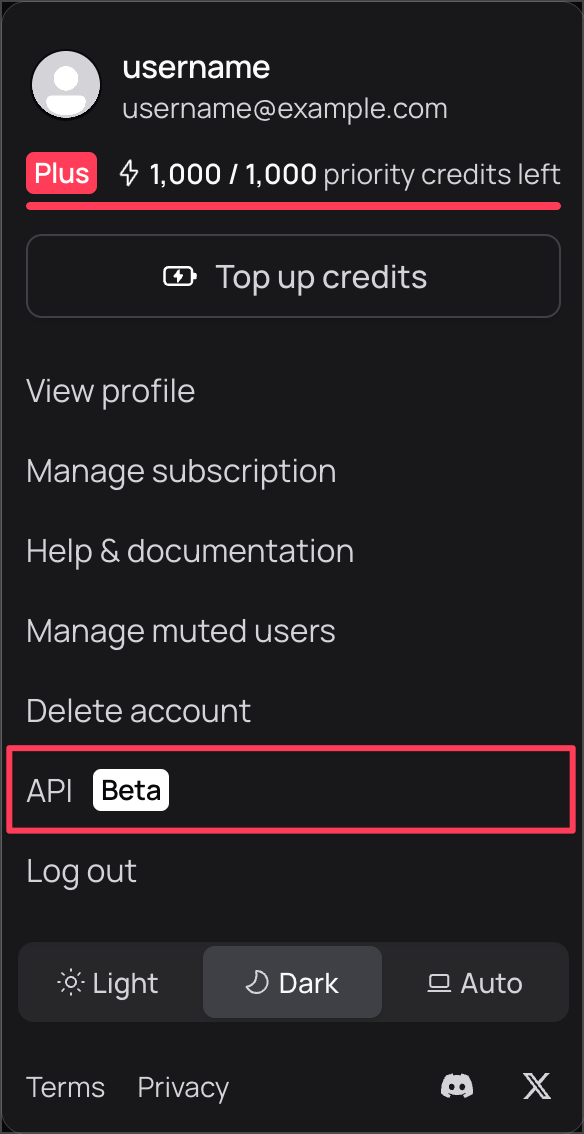Select Delete account

[x=139, y=711]
